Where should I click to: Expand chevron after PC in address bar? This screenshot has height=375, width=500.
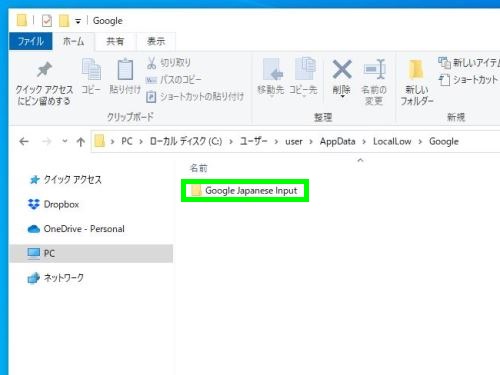coord(141,142)
